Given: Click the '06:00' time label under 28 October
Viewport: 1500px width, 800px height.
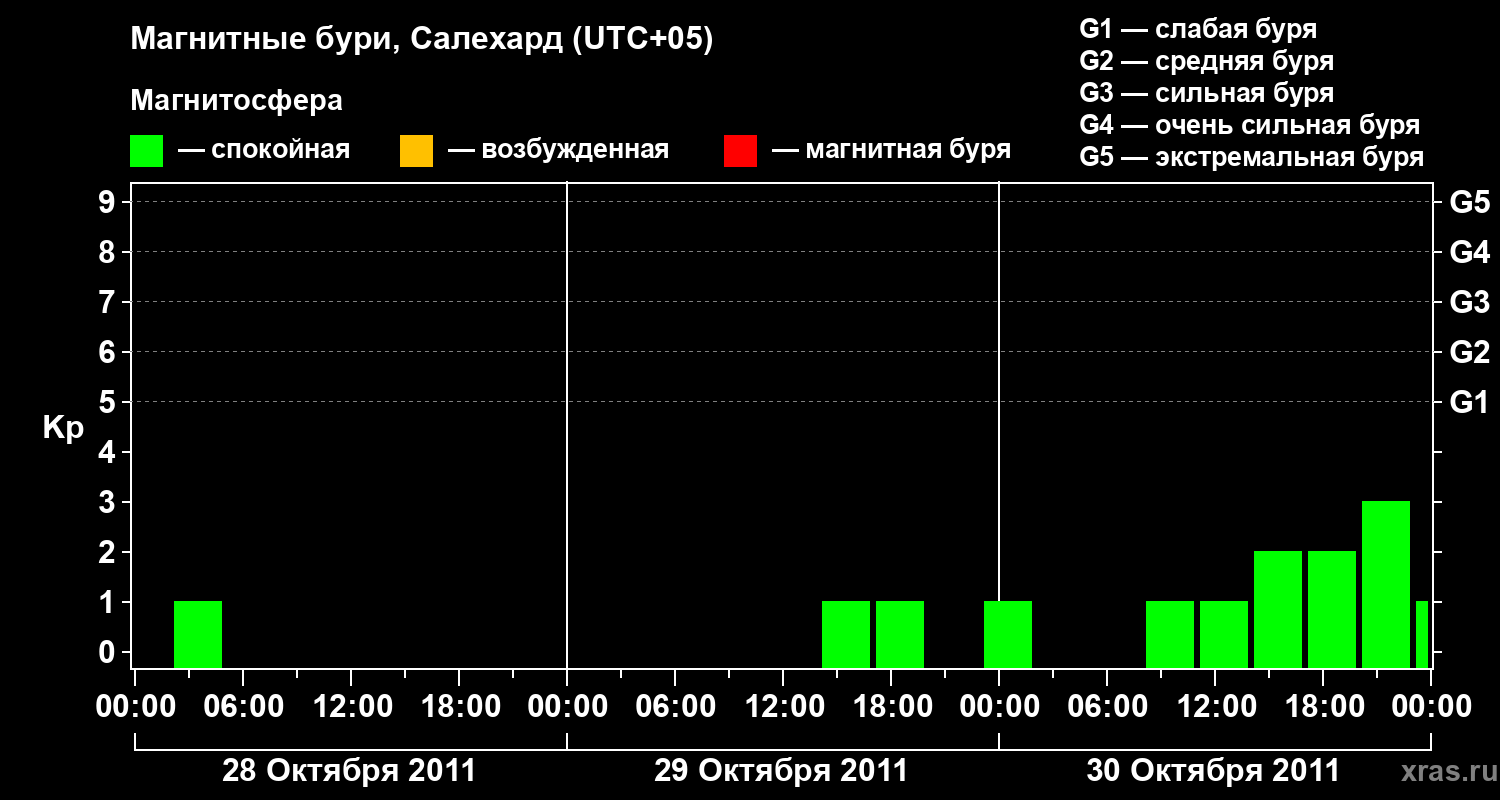Looking at the screenshot, I should (x=243, y=707).
